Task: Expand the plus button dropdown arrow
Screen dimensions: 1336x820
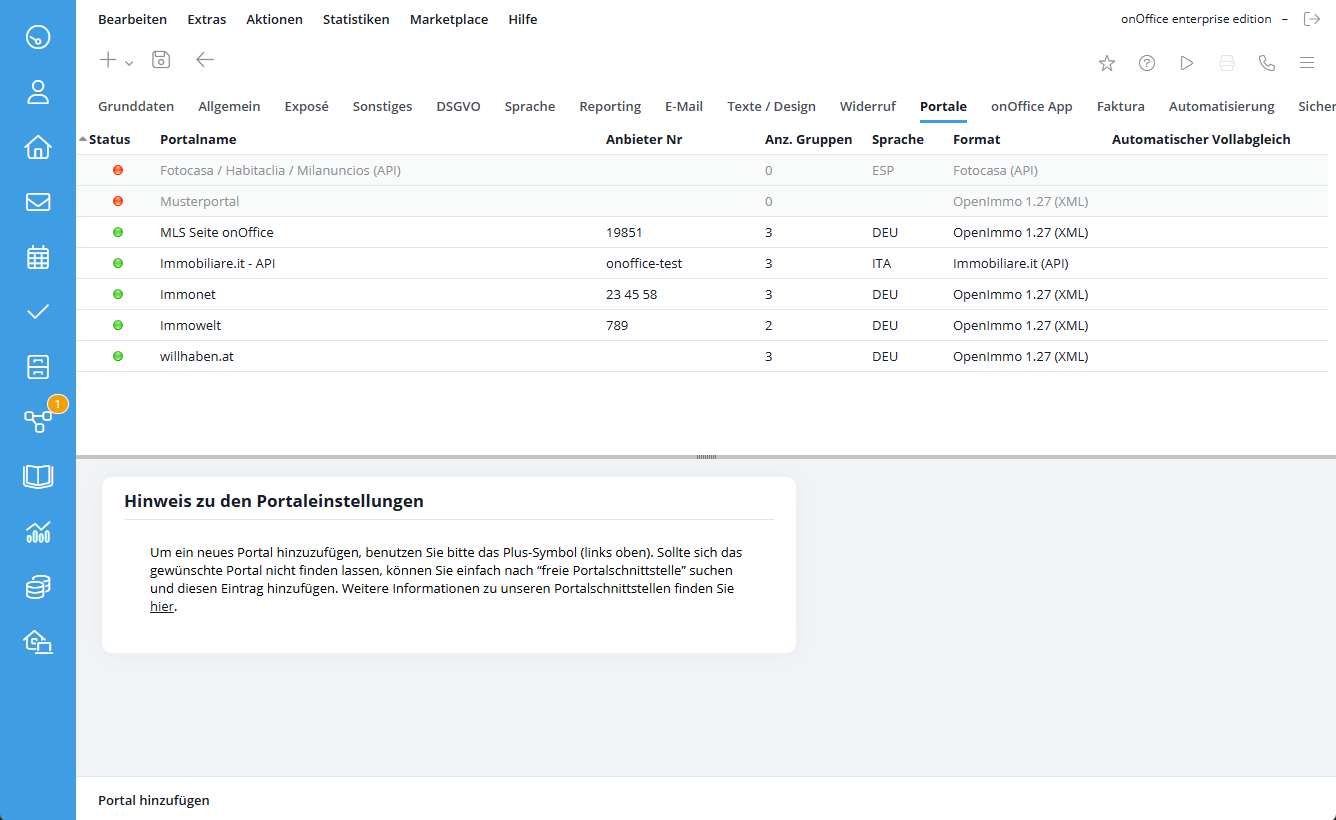Action: tap(130, 62)
